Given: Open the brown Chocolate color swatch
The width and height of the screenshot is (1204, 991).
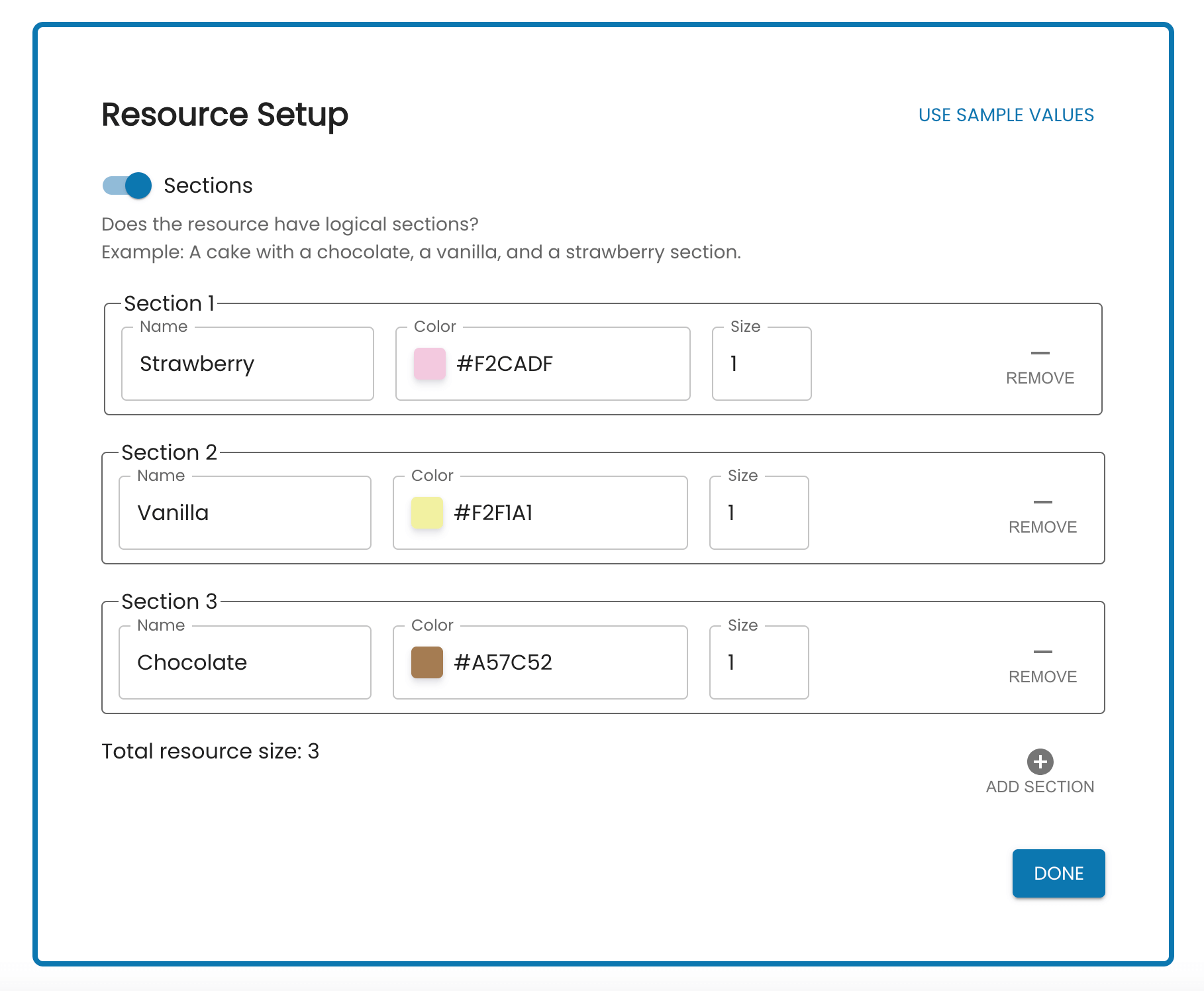Looking at the screenshot, I should tap(427, 662).
